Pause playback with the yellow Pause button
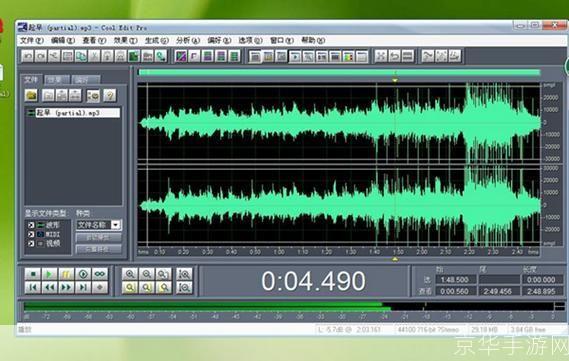The height and width of the screenshot is (361, 569). [x=66, y=274]
